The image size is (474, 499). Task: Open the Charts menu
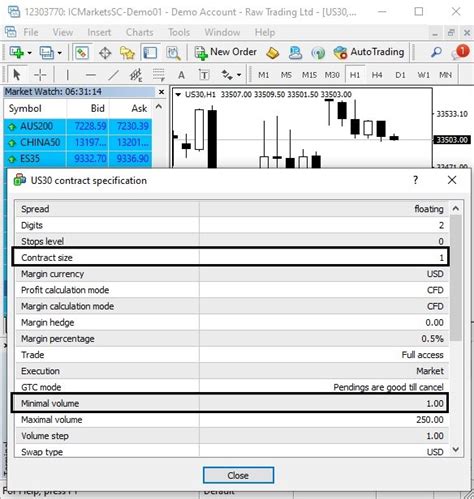[139, 32]
